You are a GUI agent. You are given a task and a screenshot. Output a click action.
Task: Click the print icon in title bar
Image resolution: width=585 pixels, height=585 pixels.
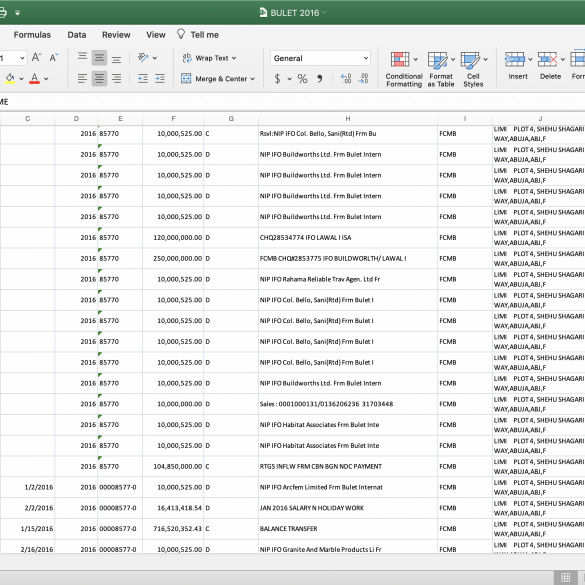(2, 13)
